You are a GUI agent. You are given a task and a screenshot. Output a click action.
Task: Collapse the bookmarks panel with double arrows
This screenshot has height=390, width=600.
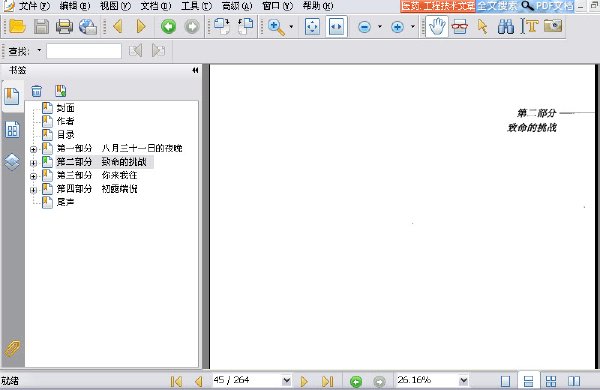point(195,70)
